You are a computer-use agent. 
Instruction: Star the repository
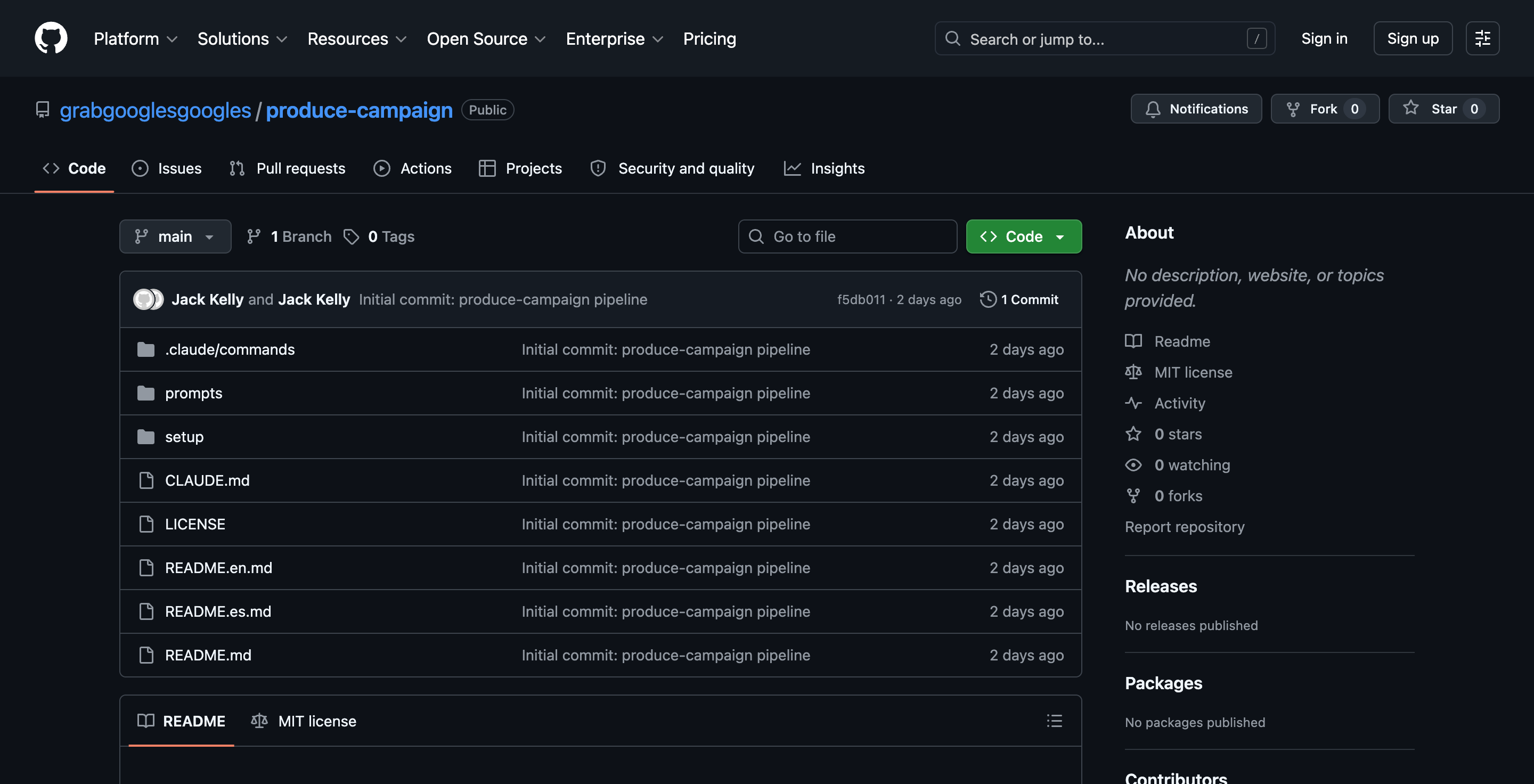click(1443, 109)
